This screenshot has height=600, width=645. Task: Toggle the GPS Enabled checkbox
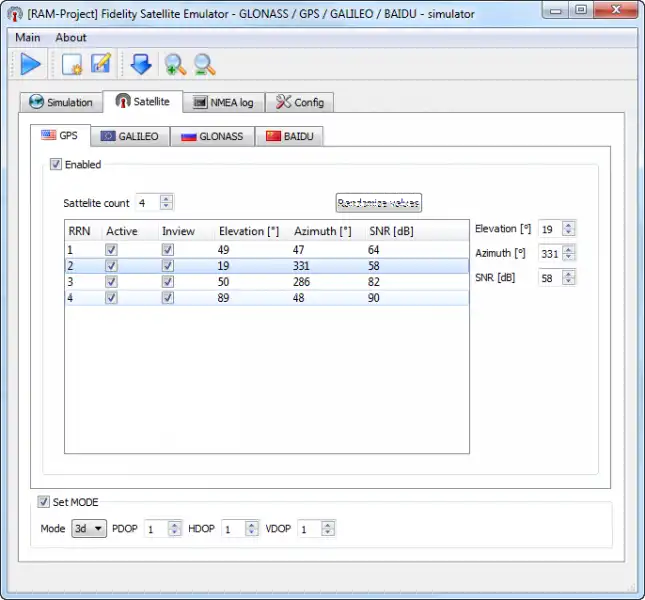click(x=56, y=164)
